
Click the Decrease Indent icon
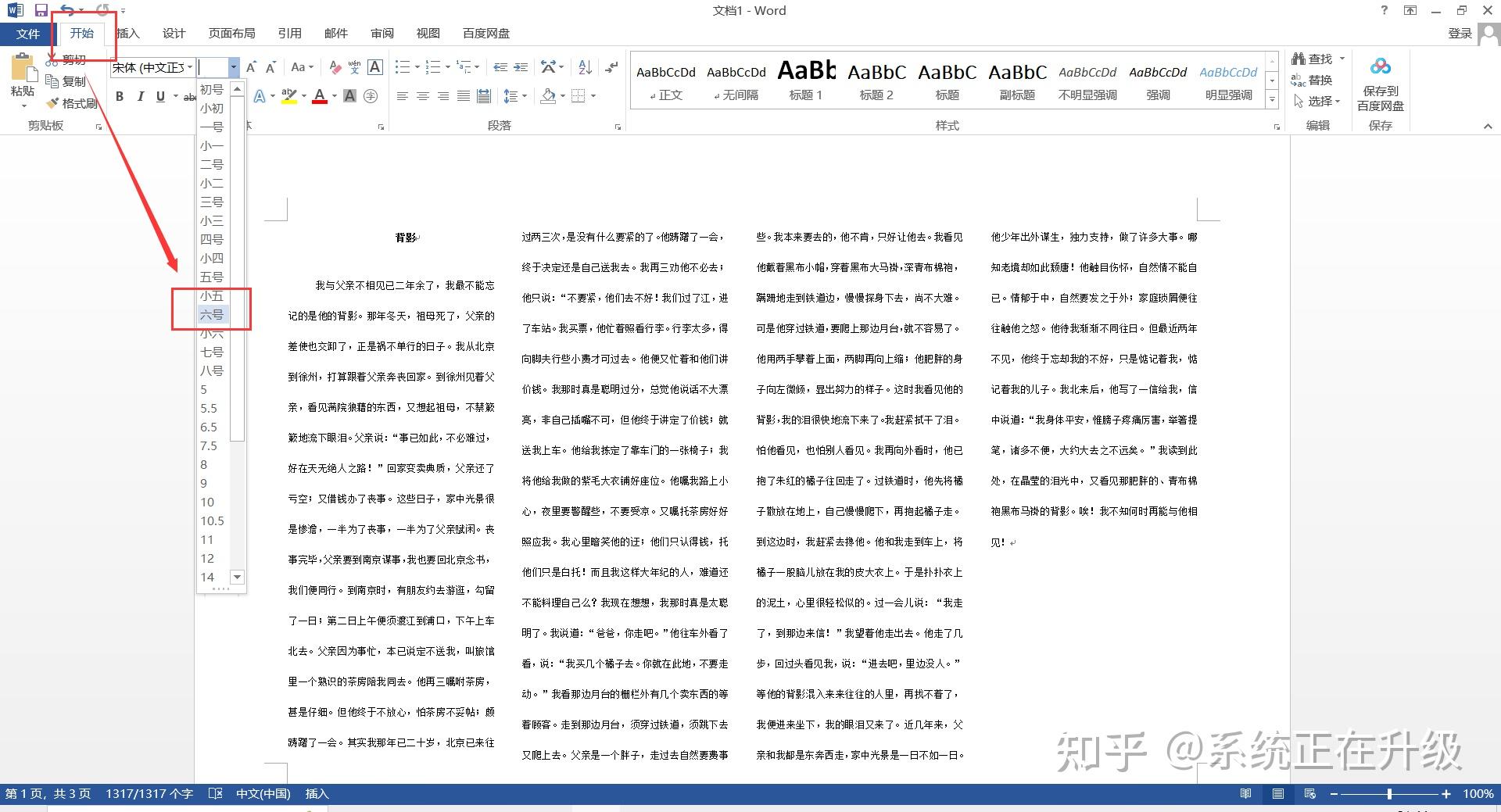click(x=501, y=68)
